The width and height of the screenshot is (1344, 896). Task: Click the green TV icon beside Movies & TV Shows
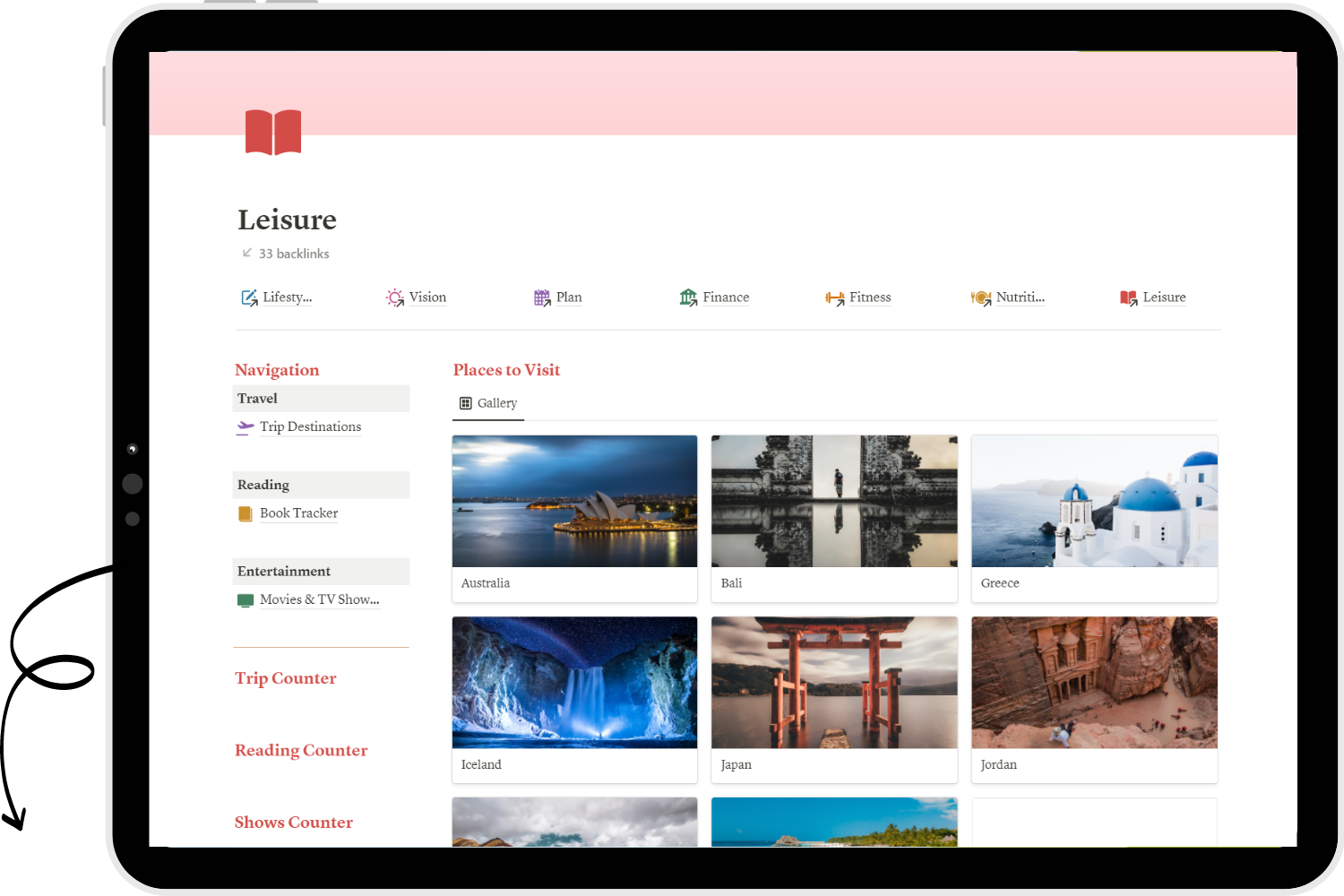point(246,600)
